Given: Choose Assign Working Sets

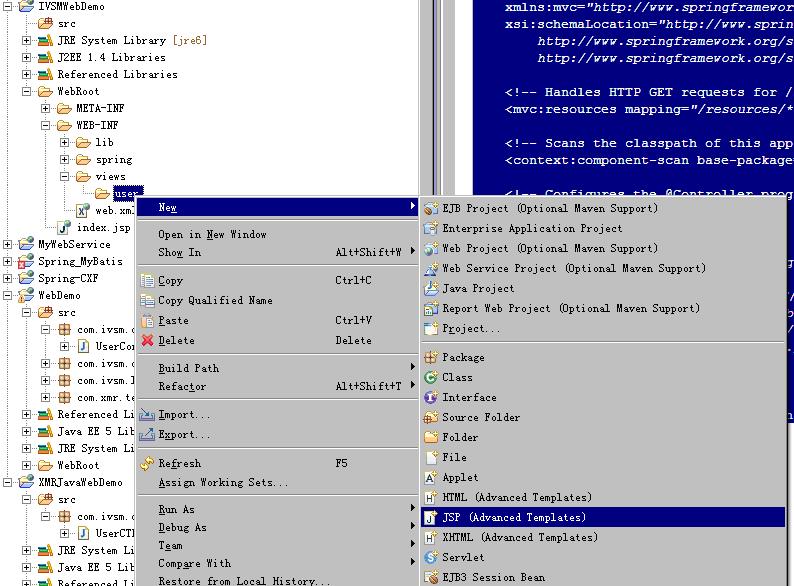Looking at the screenshot, I should point(277,482).
